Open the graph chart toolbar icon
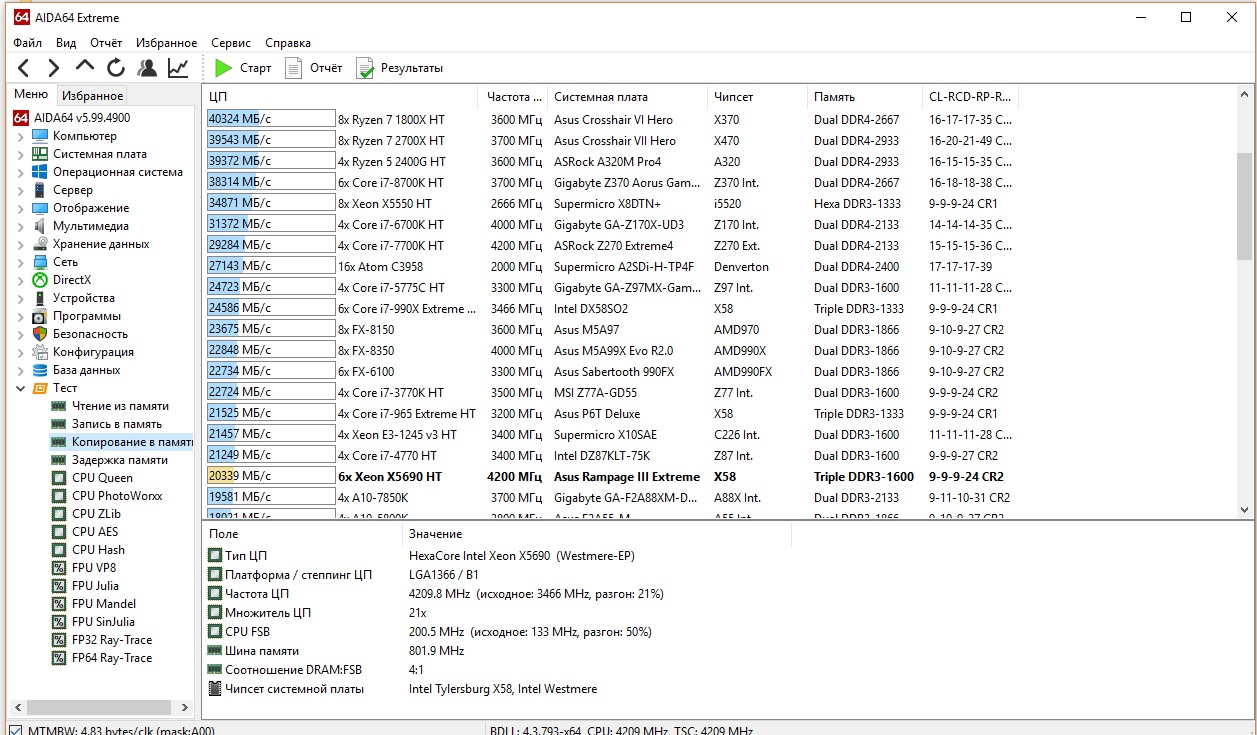1257x735 pixels. point(178,68)
